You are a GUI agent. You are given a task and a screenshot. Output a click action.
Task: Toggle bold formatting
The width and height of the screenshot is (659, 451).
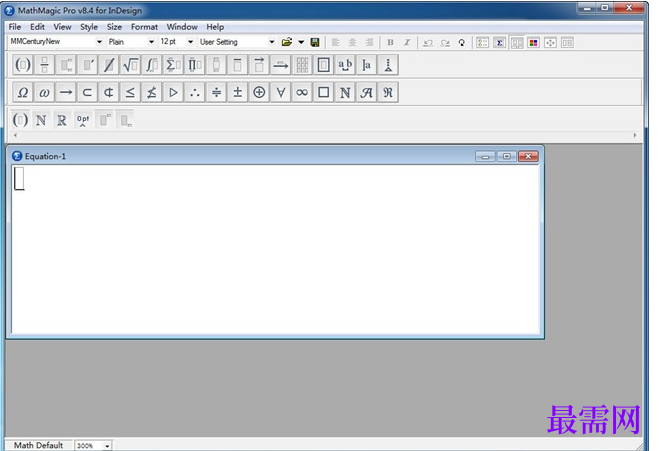tap(390, 42)
